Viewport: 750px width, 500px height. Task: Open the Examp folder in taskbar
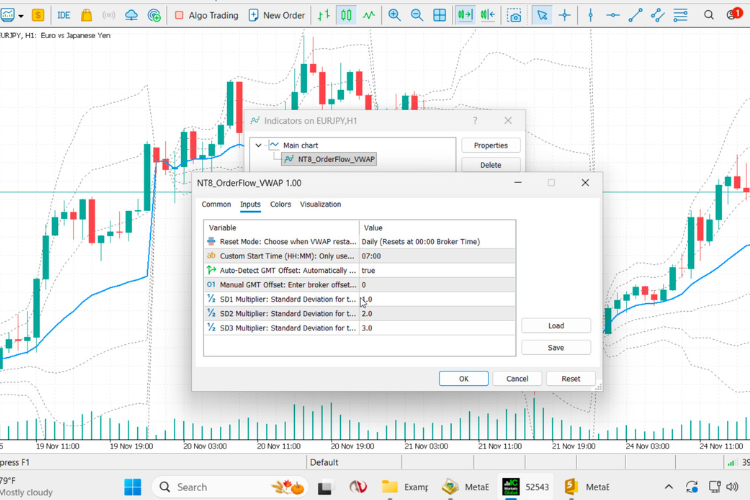pyautogui.click(x=405, y=487)
